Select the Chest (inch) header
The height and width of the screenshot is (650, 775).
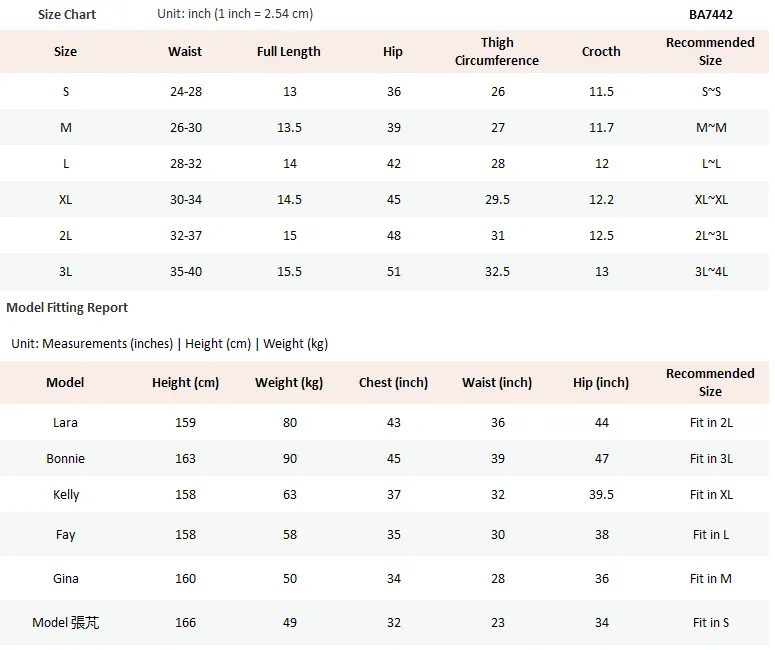[393, 383]
